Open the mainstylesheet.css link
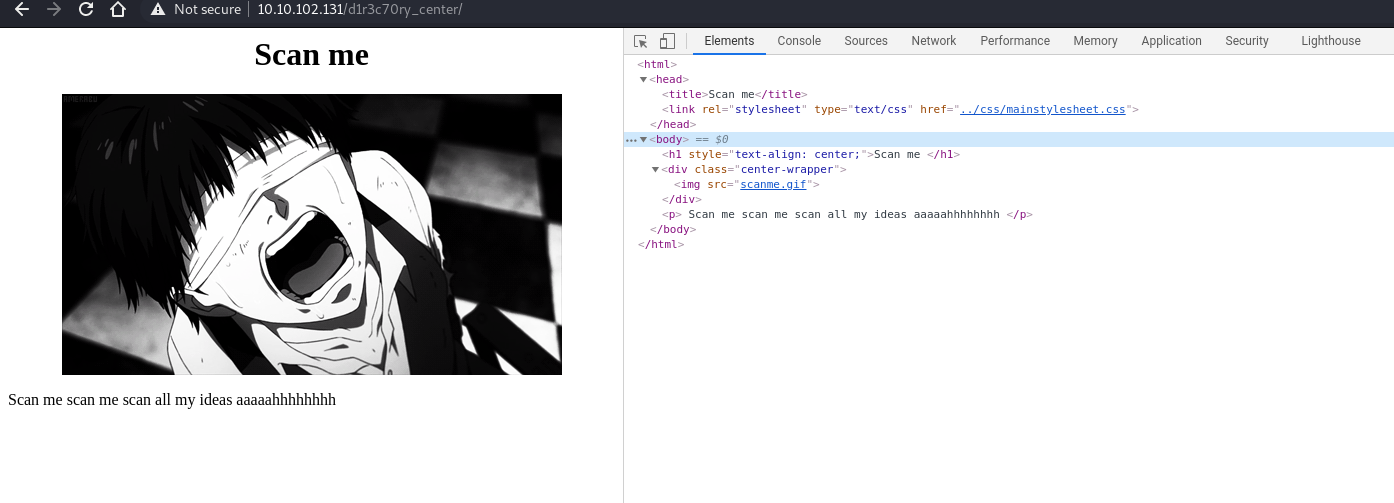 click(x=1042, y=109)
